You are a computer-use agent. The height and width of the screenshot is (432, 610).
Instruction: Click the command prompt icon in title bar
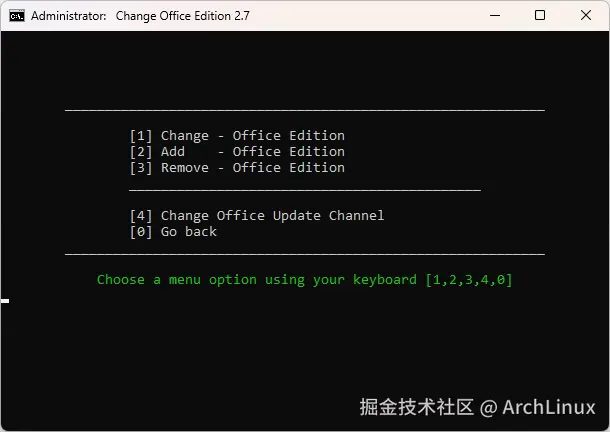[16, 16]
